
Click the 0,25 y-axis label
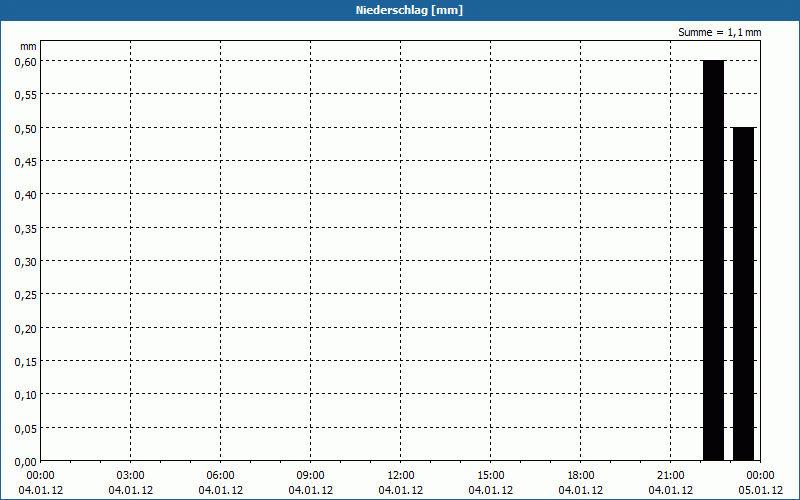(x=26, y=295)
